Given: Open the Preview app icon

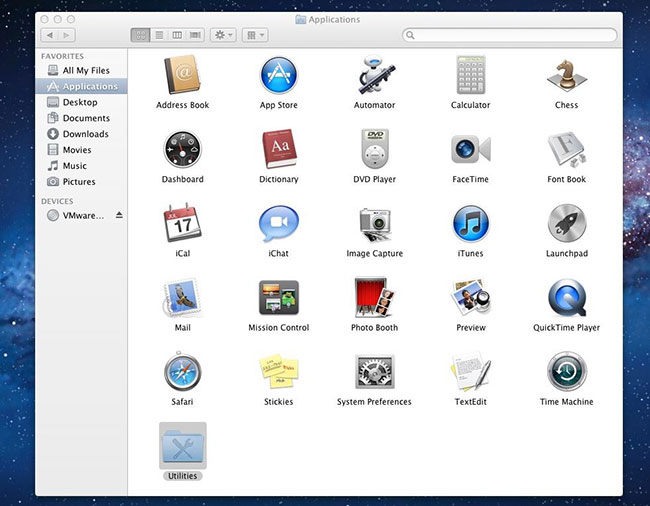Looking at the screenshot, I should tap(471, 298).
